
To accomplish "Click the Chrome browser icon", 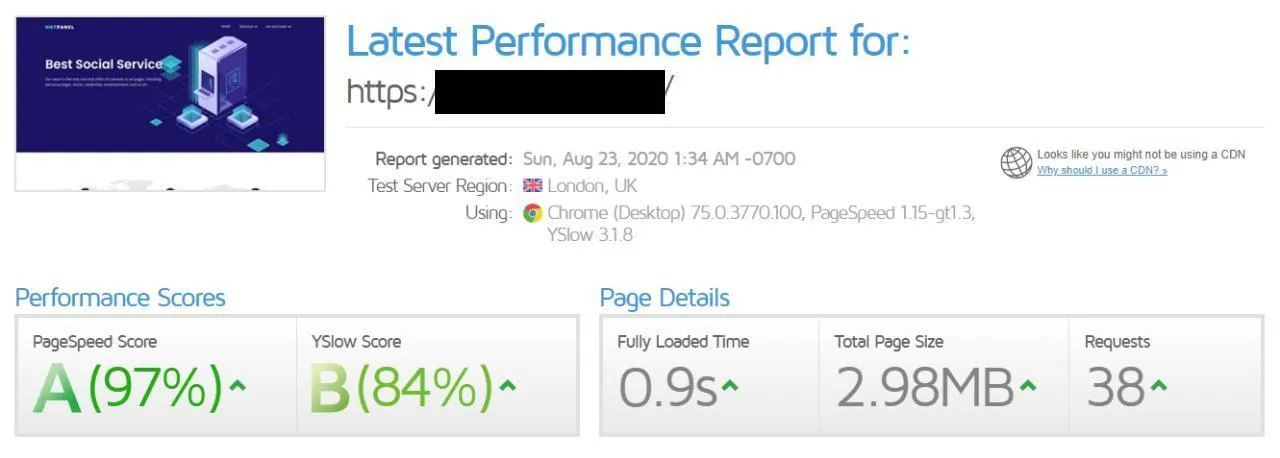I will 532,212.
